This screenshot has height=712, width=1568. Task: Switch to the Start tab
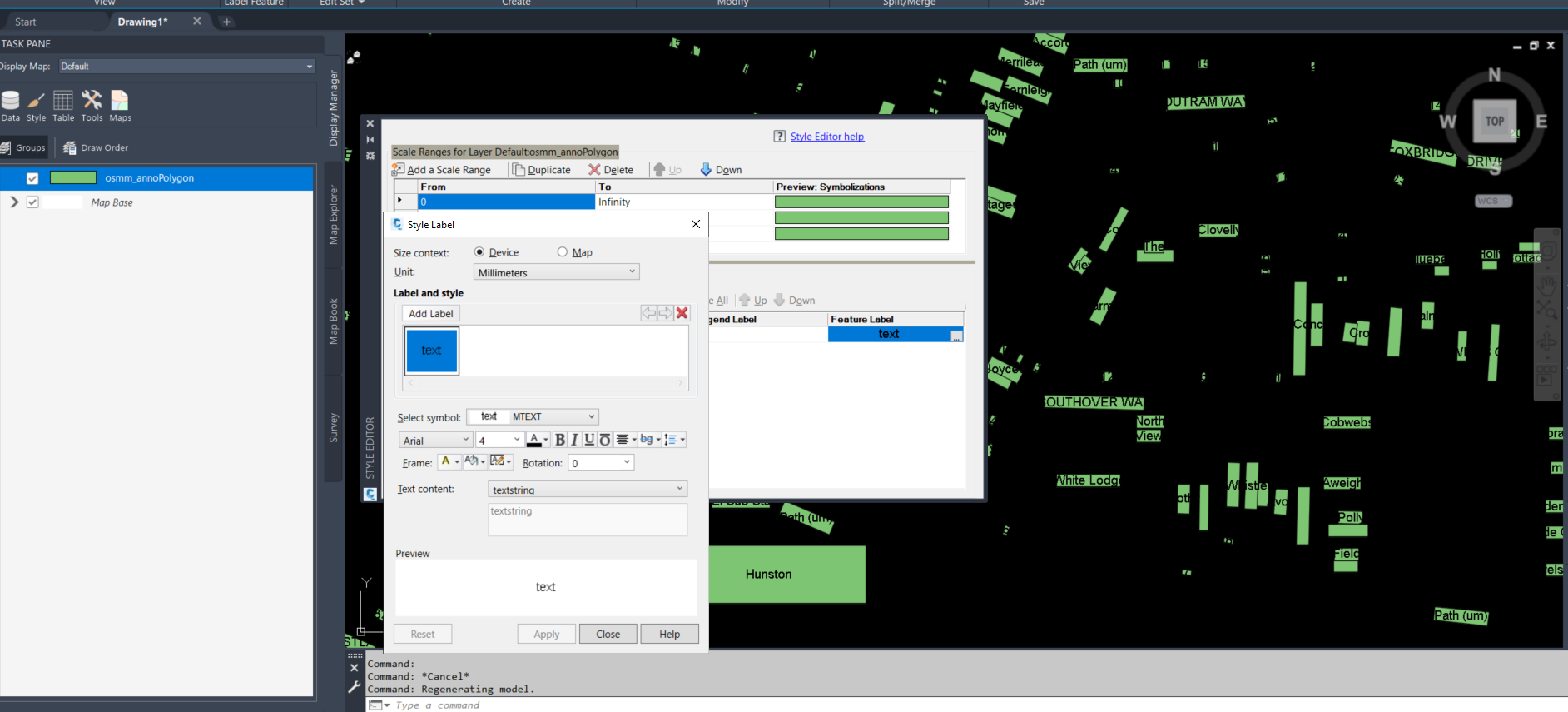click(x=26, y=22)
